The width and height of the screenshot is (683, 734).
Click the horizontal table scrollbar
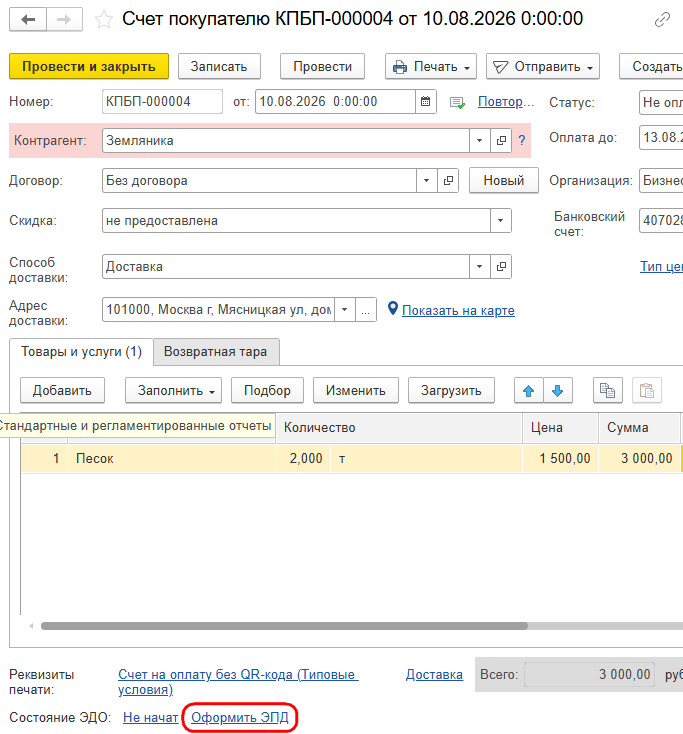point(284,626)
